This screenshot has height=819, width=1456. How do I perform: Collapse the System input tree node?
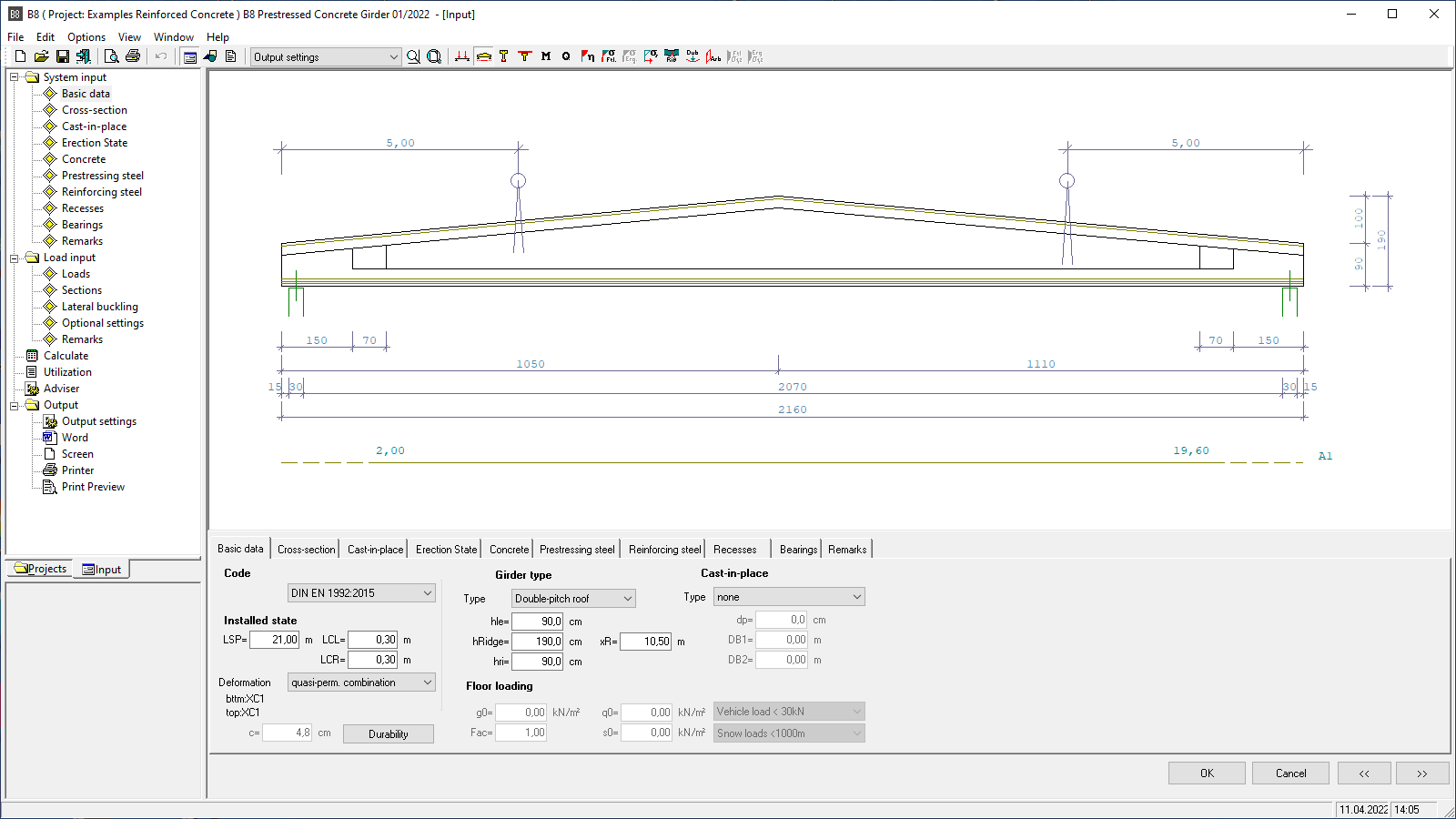pos(15,77)
